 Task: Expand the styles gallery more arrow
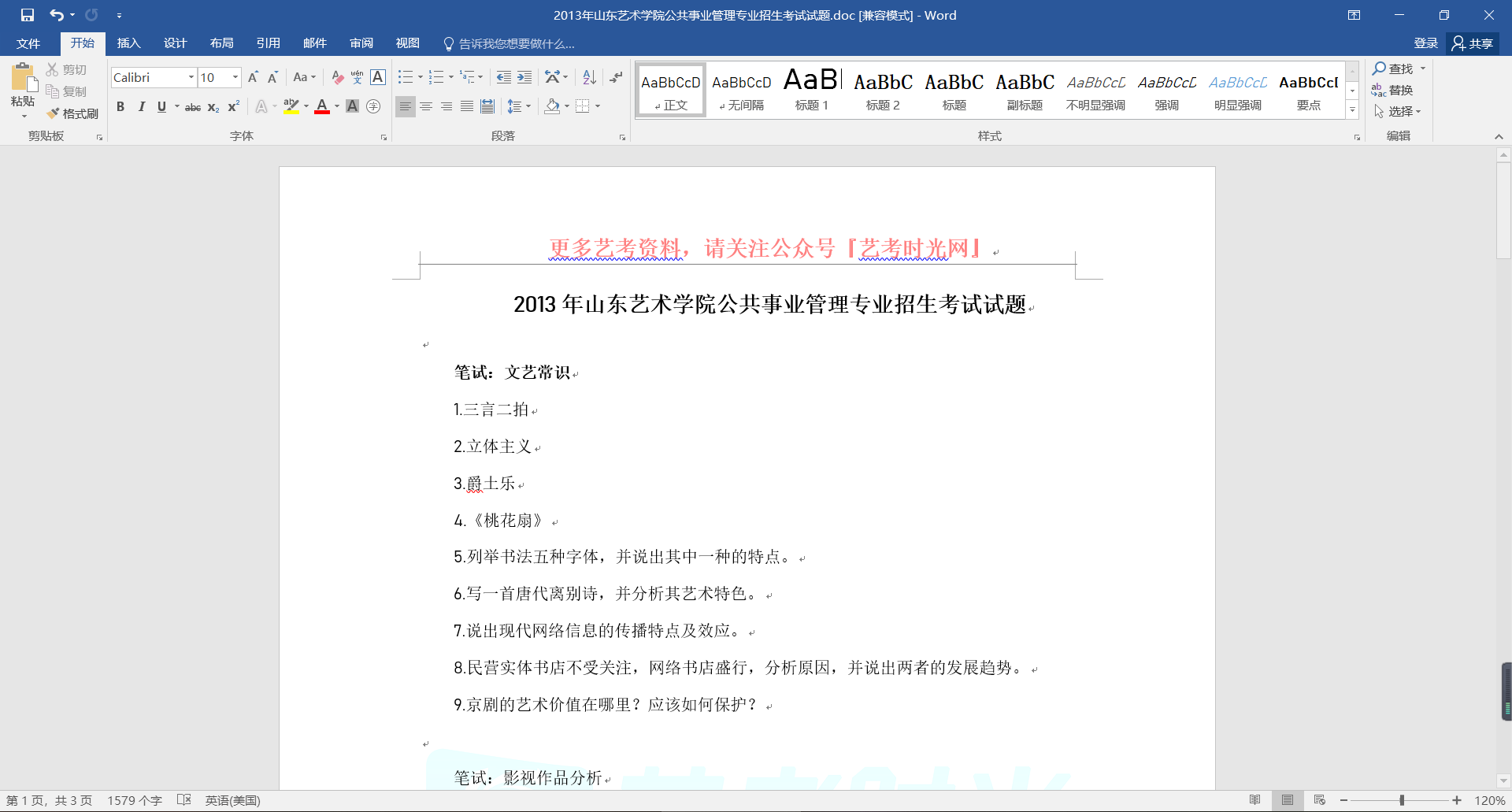(x=1352, y=111)
